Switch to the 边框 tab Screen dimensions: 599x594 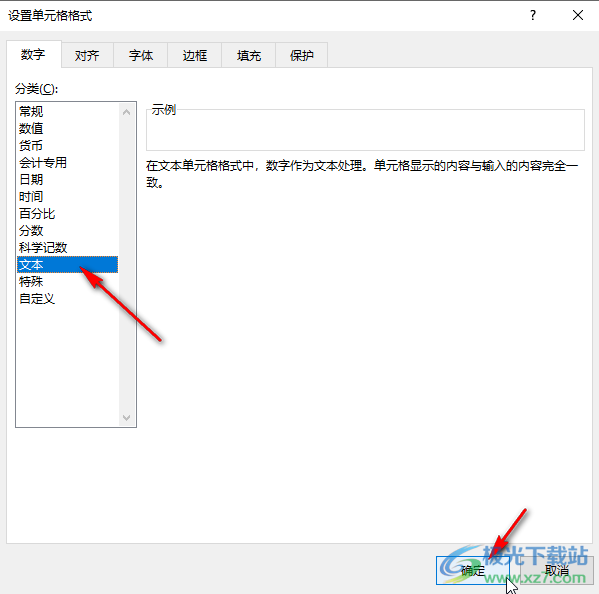click(x=194, y=56)
